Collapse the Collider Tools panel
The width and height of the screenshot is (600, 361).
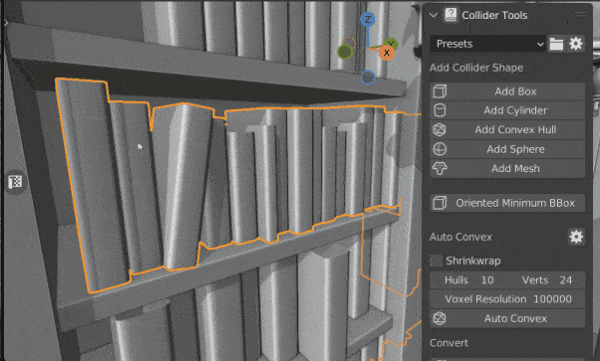pos(434,15)
